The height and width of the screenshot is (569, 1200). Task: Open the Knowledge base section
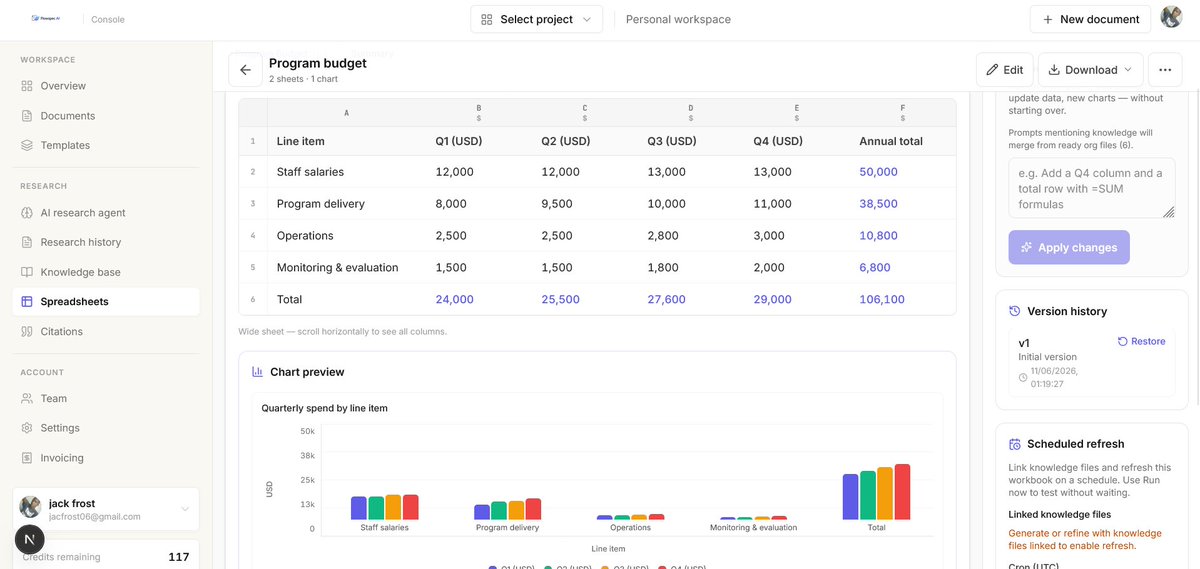click(x=106, y=272)
